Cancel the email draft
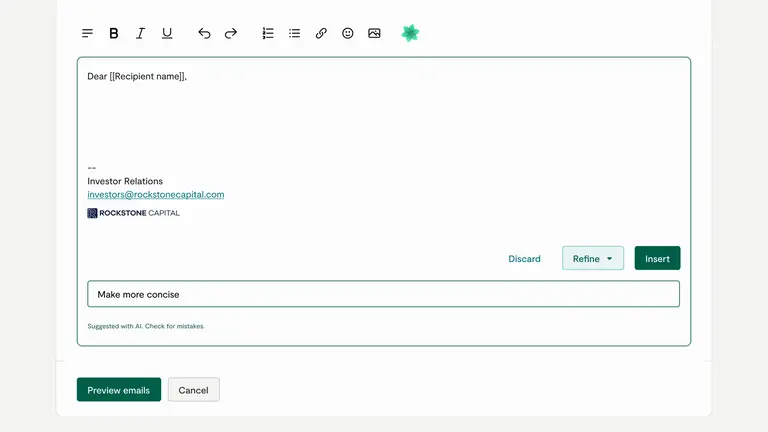Image resolution: width=768 pixels, height=432 pixels. (193, 390)
